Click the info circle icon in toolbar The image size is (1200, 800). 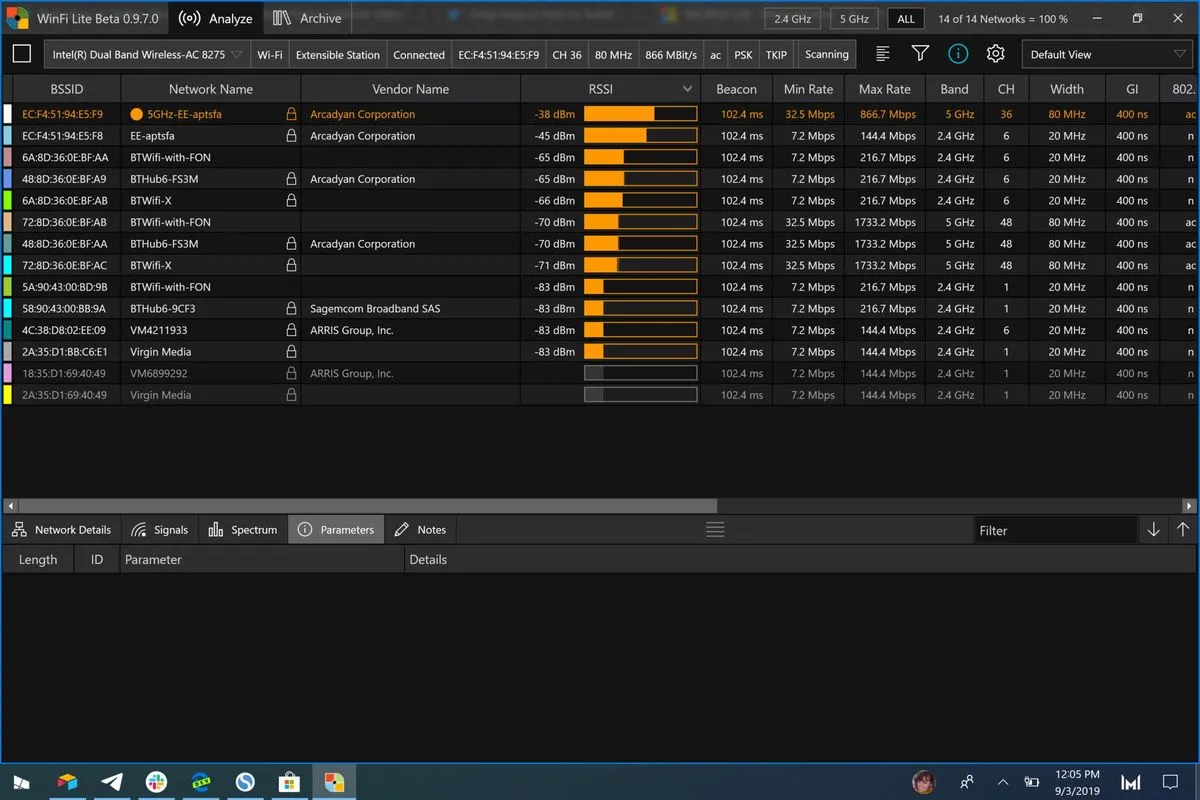coord(958,54)
